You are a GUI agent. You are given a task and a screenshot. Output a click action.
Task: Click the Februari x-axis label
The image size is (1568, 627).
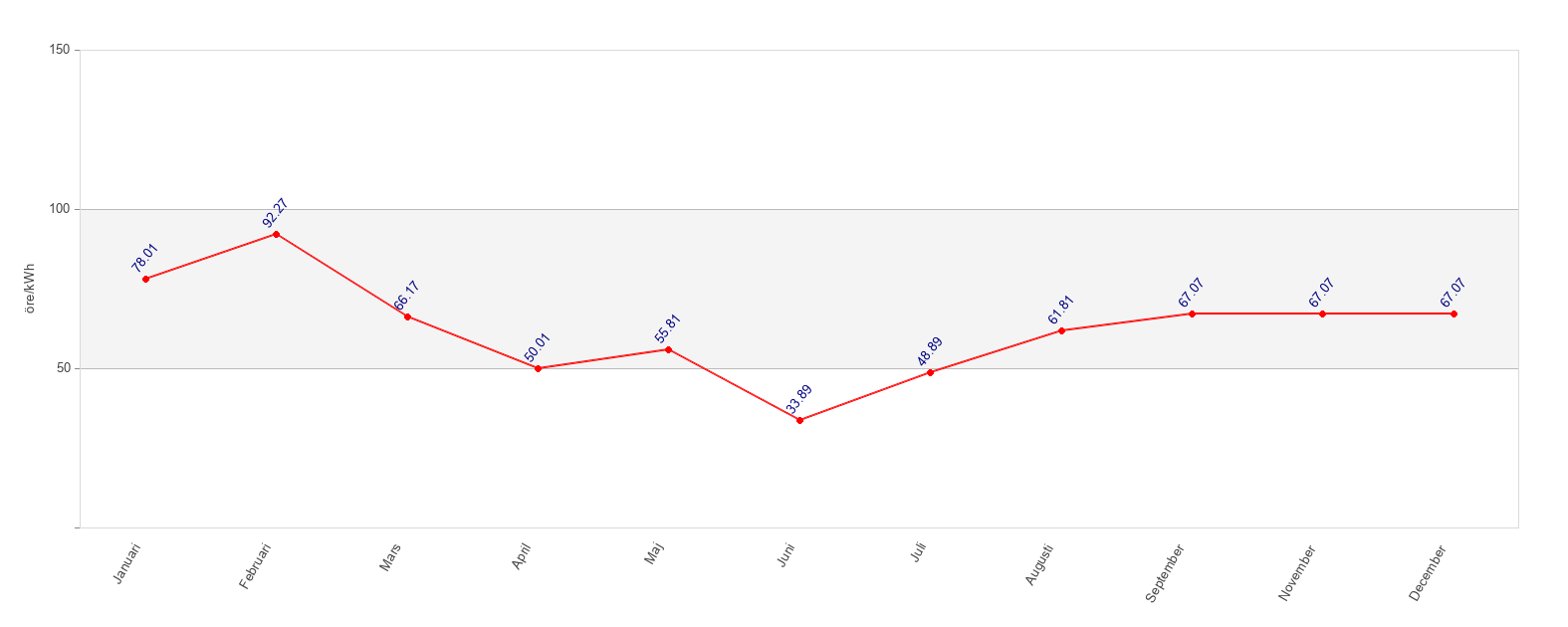tap(256, 565)
